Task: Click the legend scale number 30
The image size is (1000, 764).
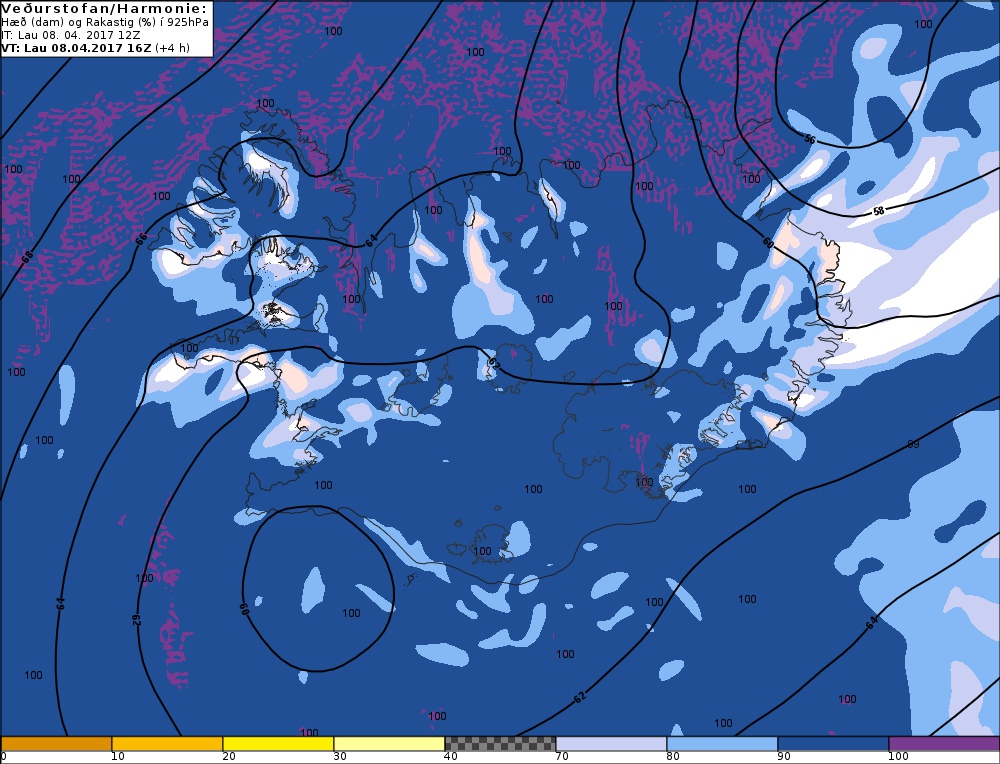Action: (x=340, y=757)
